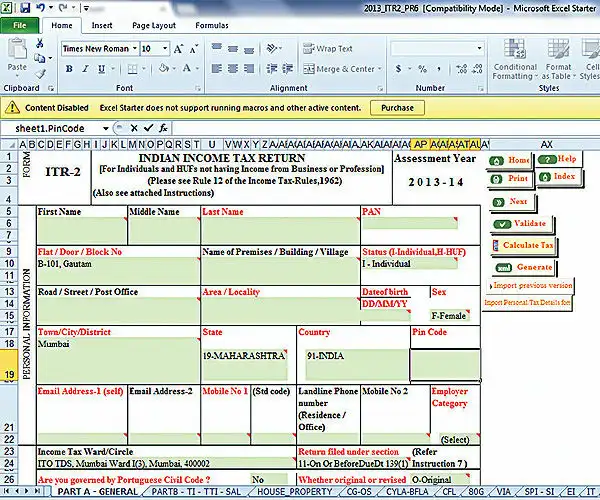Click Comma Style icon
The width and height of the screenshot is (600, 500).
439,69
